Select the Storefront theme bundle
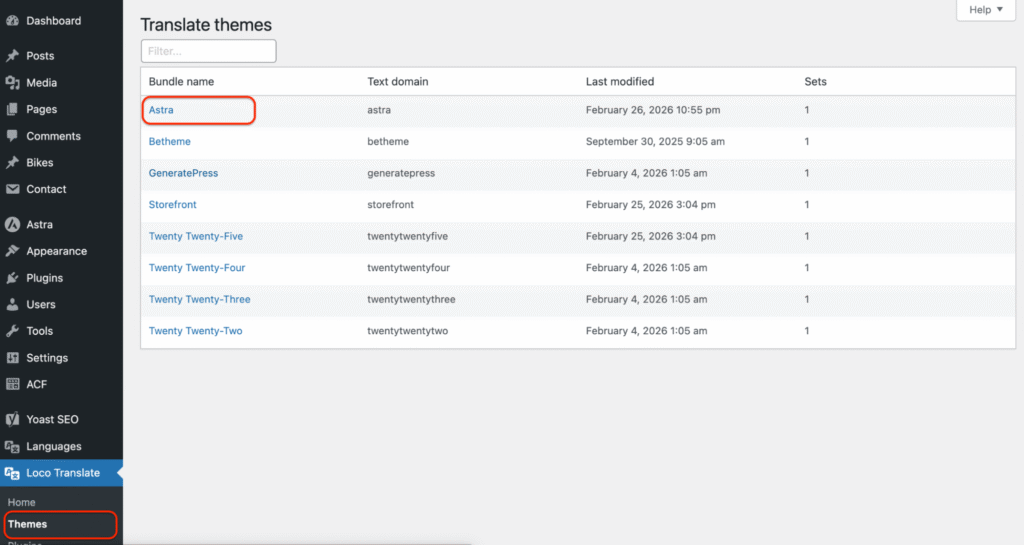The height and width of the screenshot is (545, 1024). pyautogui.click(x=172, y=205)
